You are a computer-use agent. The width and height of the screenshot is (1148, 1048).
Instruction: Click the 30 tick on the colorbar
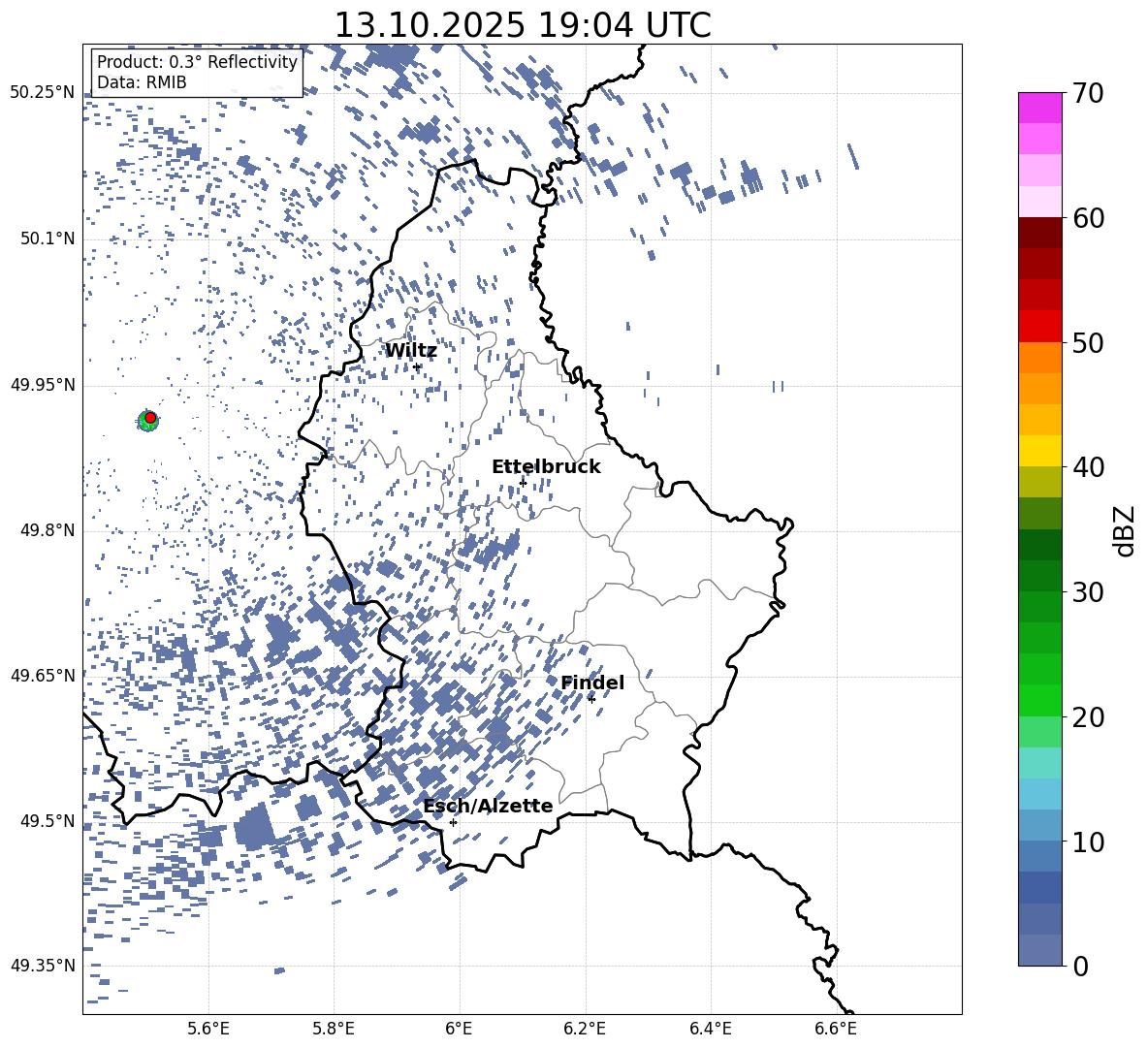[x=1087, y=592]
